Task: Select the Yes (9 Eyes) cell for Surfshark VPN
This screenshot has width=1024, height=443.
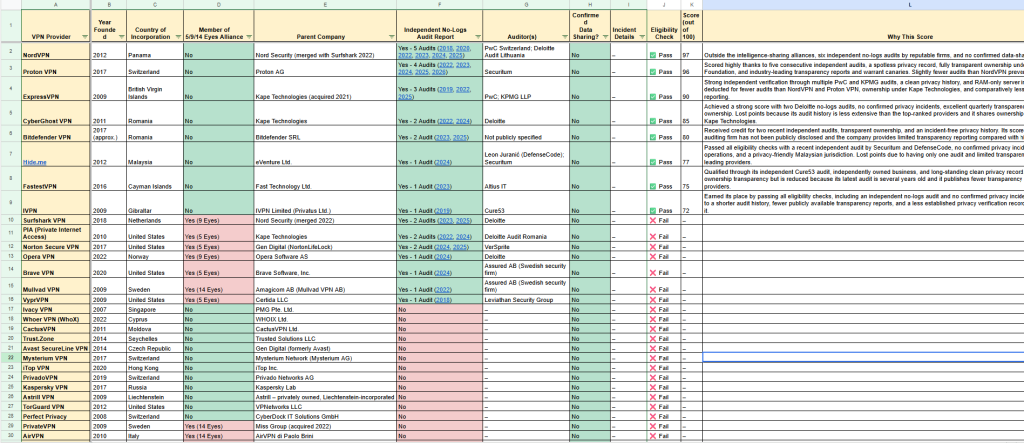Action: click(218, 221)
